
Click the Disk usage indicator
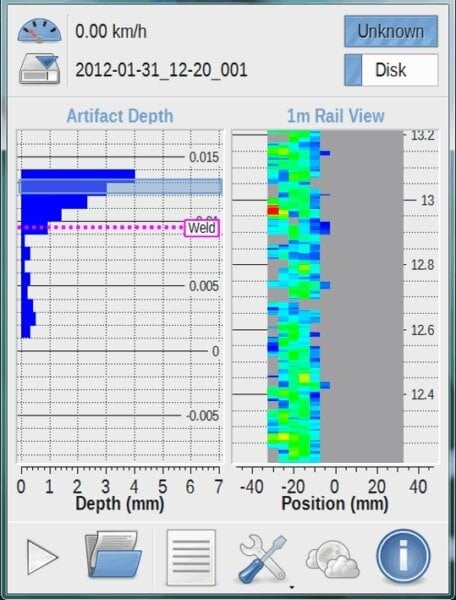point(391,70)
